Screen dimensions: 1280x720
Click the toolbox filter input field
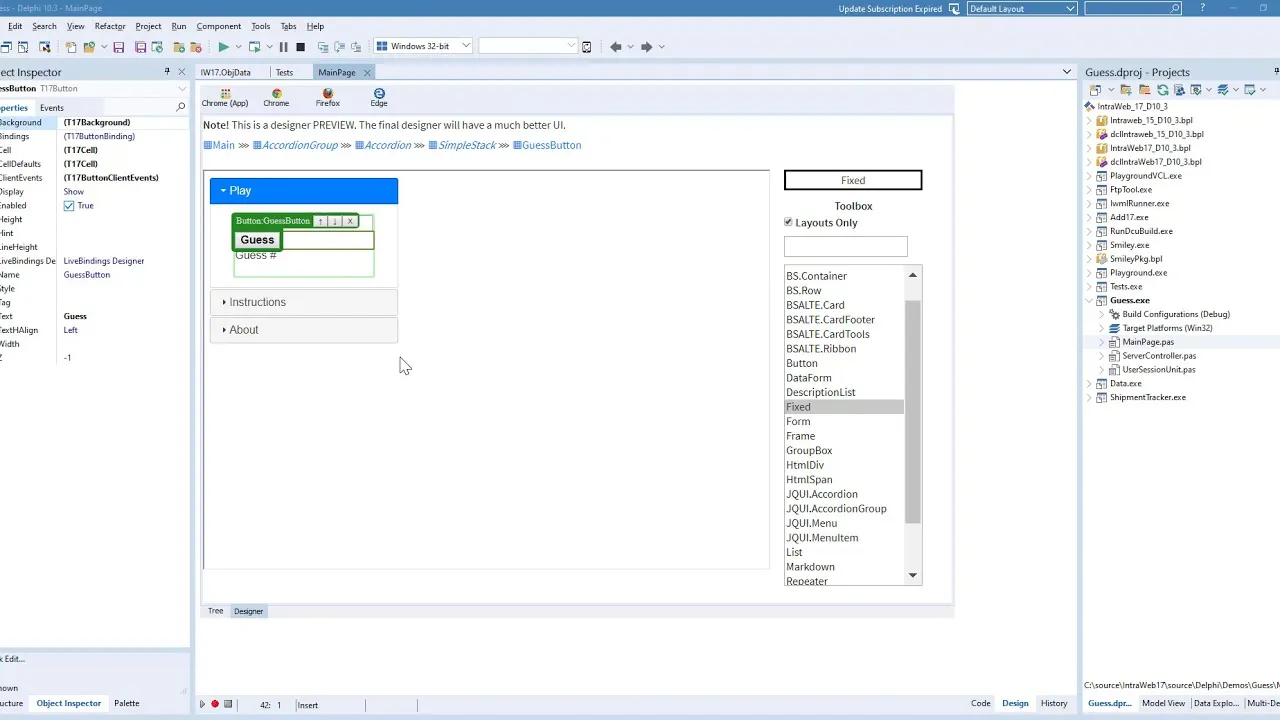846,246
